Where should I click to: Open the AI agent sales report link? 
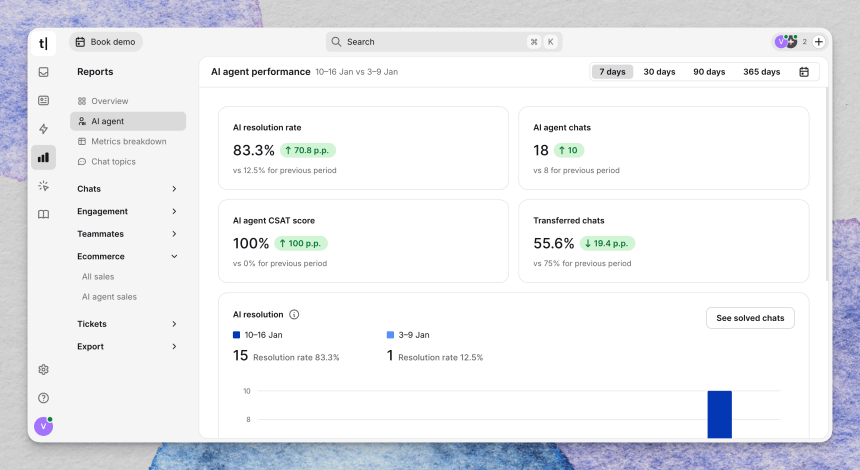pos(109,297)
